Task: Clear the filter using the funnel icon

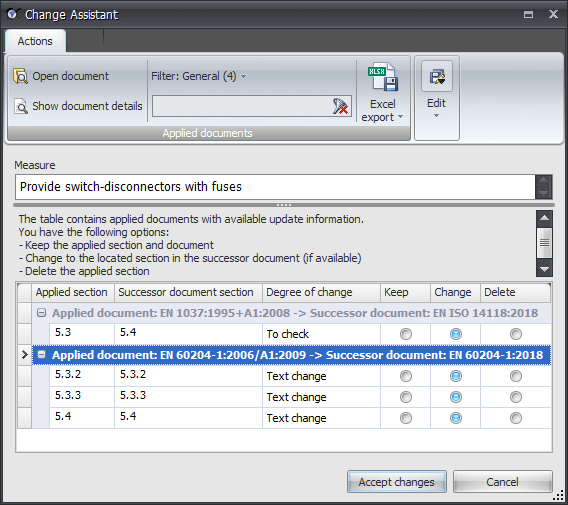Action: (x=340, y=106)
